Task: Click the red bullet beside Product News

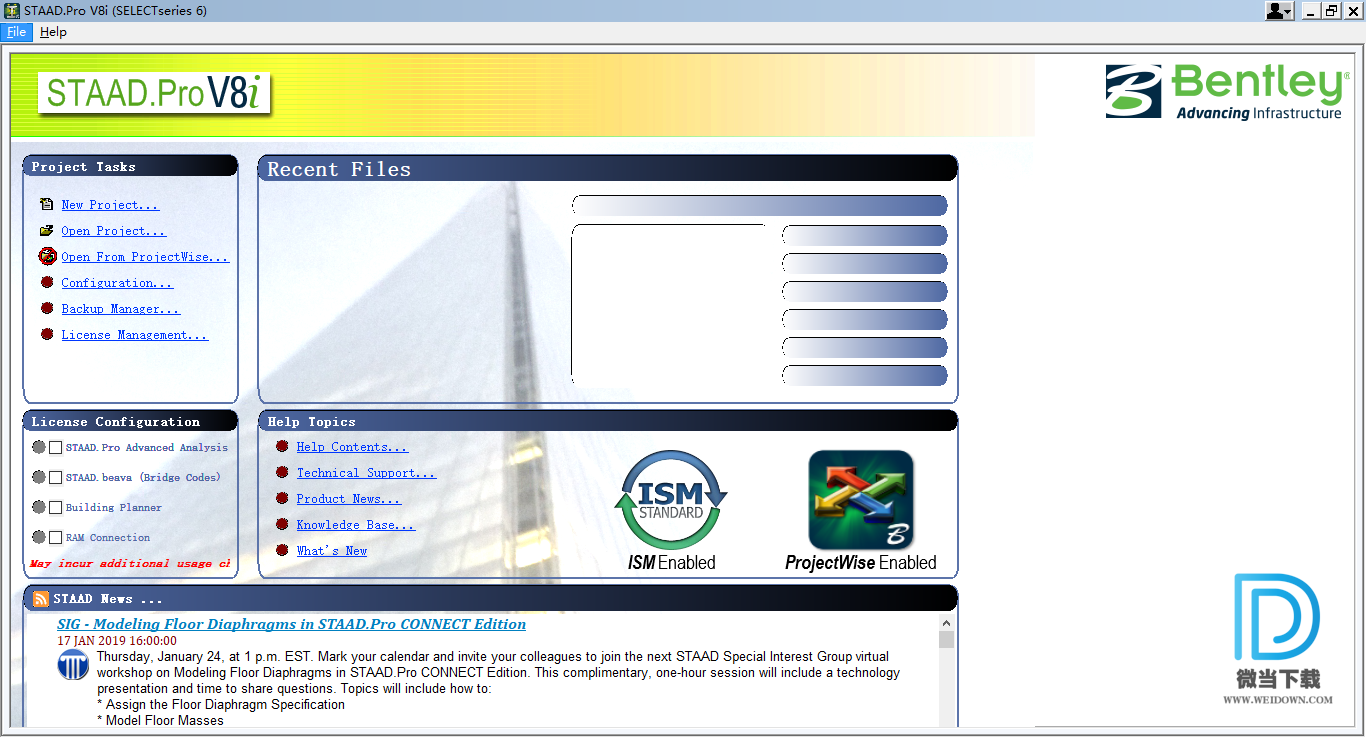Action: 282,499
